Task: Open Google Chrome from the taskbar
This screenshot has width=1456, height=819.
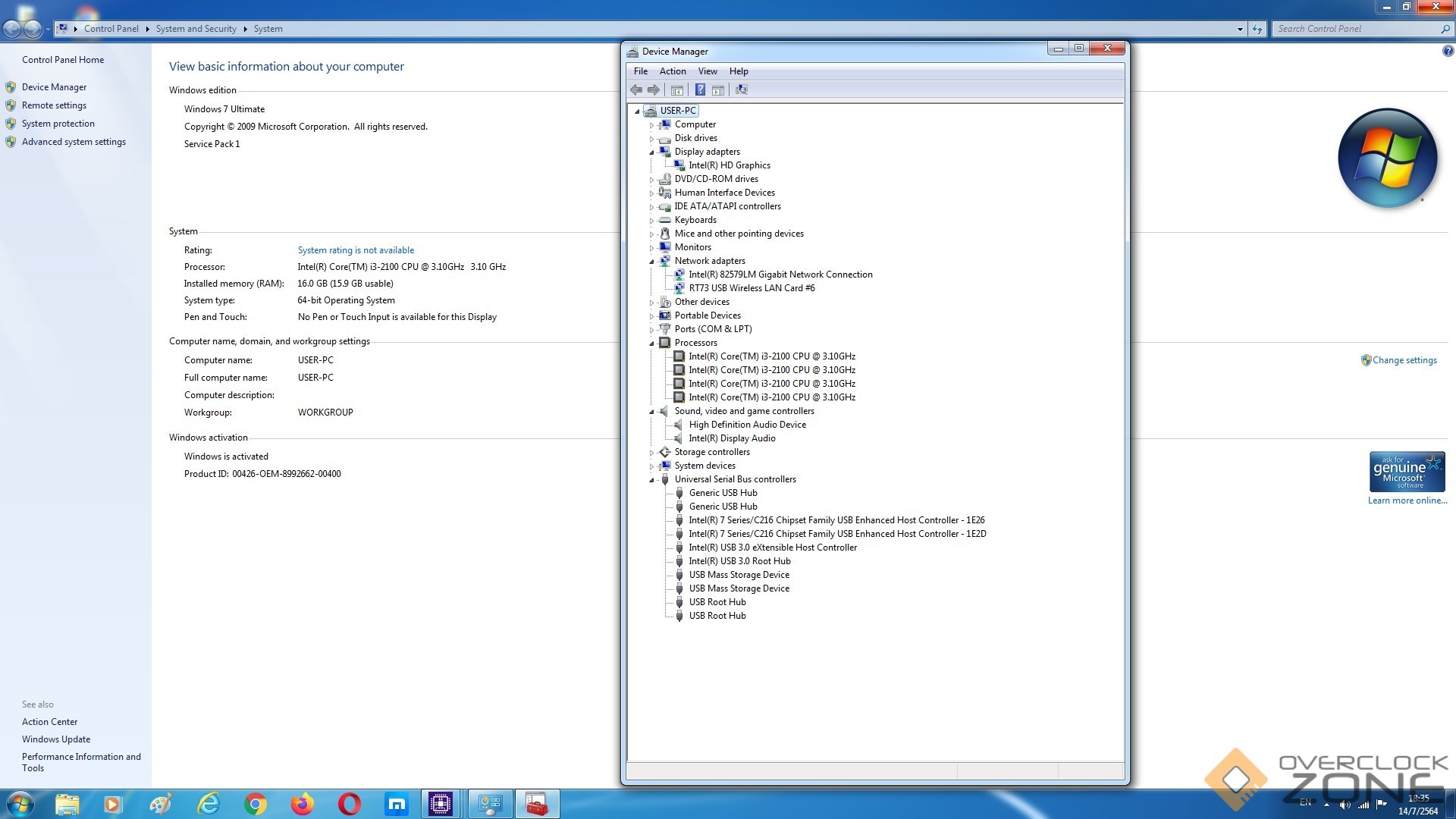Action: pyautogui.click(x=256, y=804)
